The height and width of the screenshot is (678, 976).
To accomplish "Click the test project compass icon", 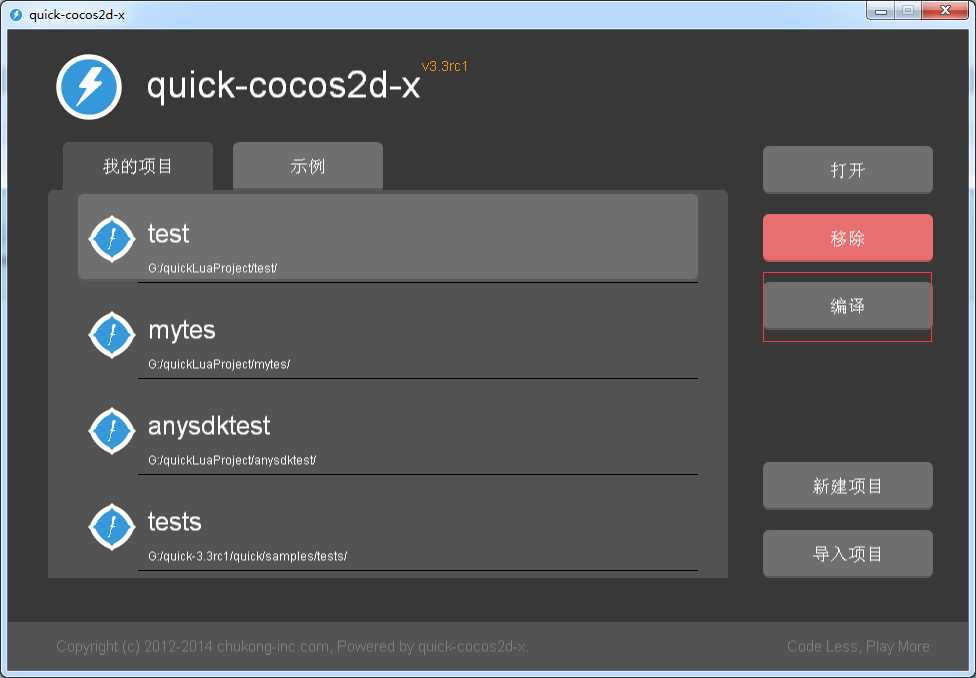I will [111, 238].
